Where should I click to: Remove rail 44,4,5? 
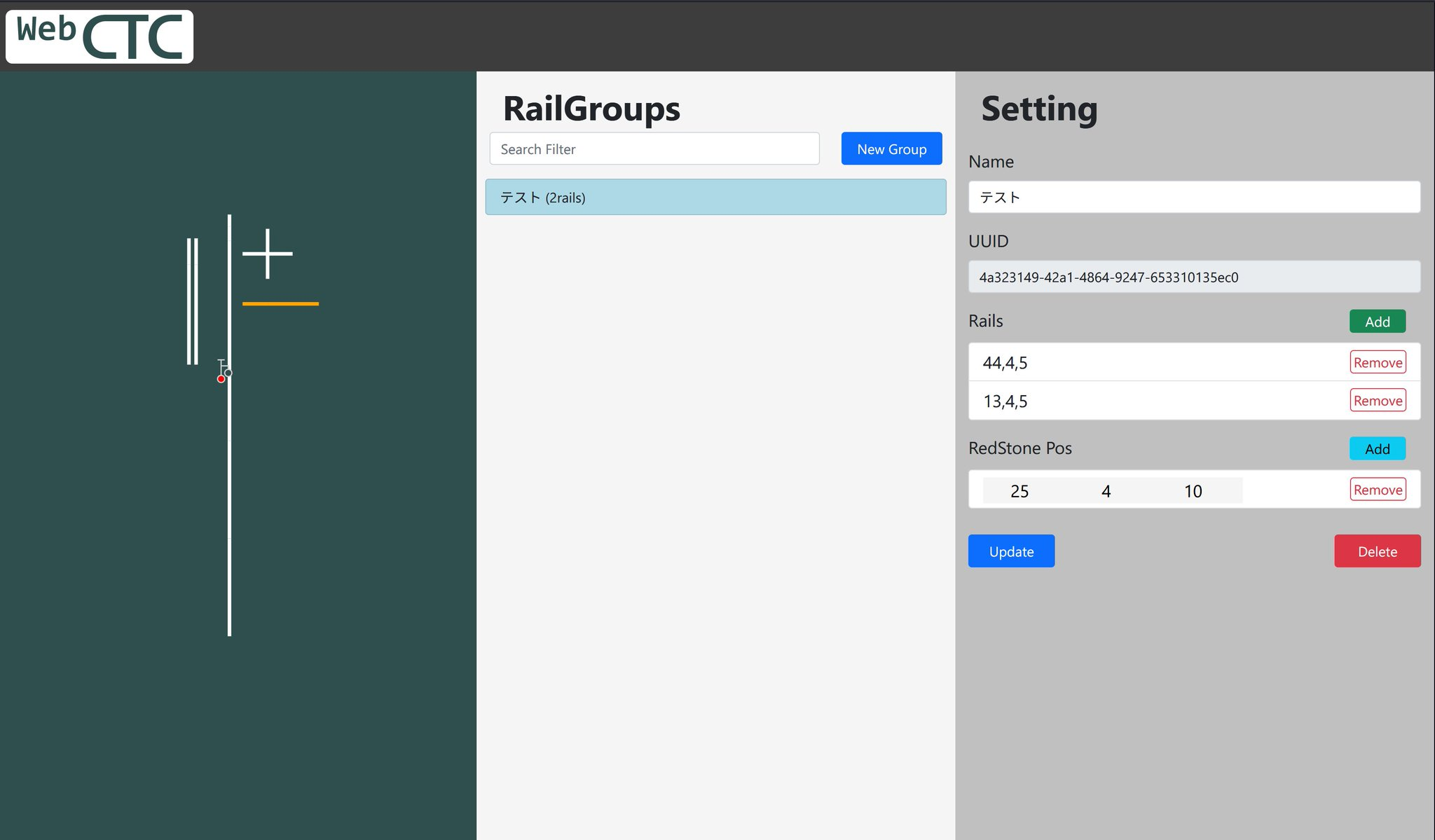(x=1377, y=362)
